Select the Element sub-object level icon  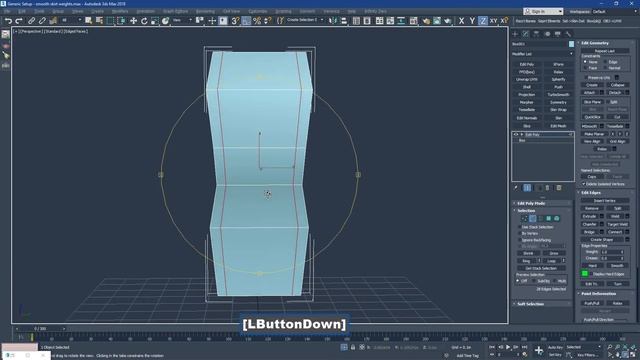pos(556,218)
